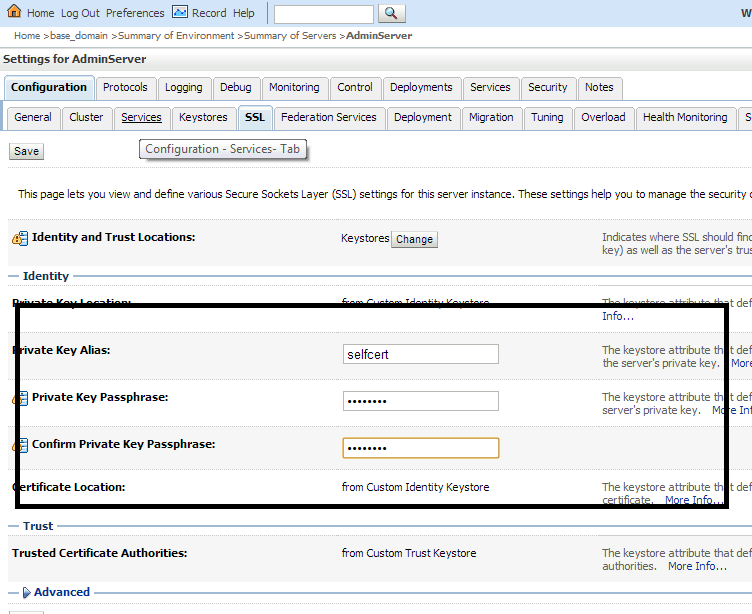
Task: Open the Overload sub-tab
Action: point(603,118)
